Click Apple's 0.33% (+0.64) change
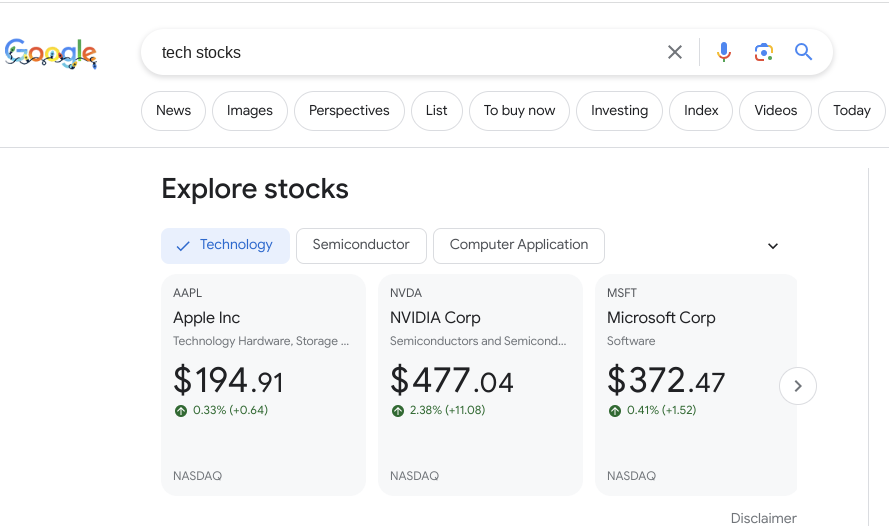The width and height of the screenshot is (889, 526). tap(230, 410)
